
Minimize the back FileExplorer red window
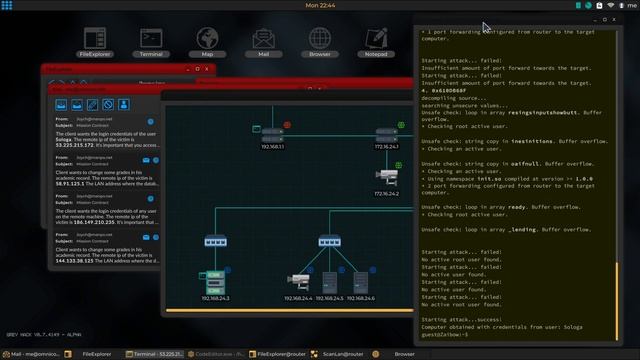(188, 69)
